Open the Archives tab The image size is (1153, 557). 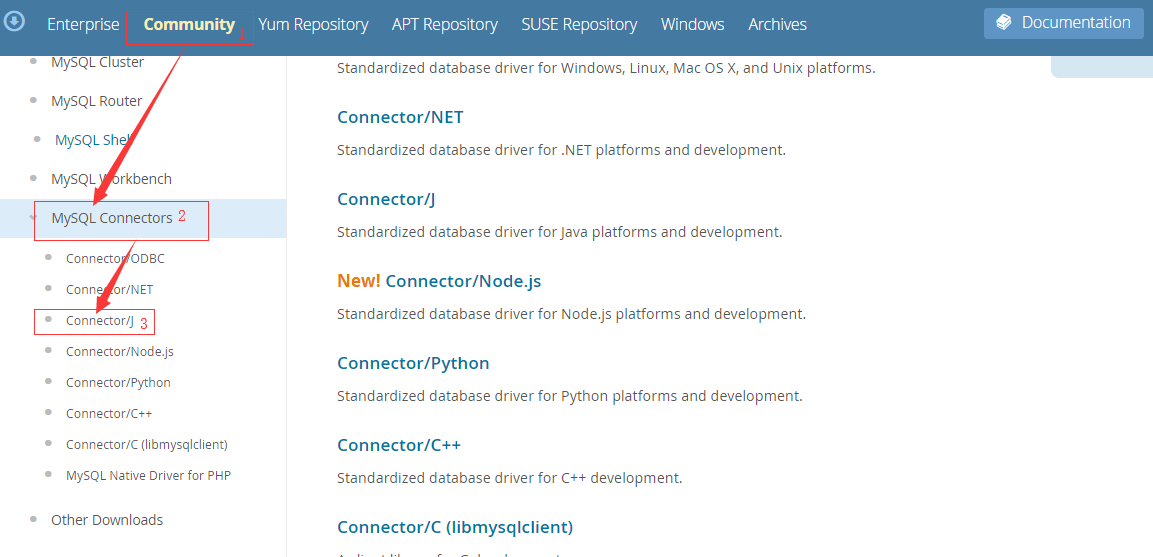[777, 24]
